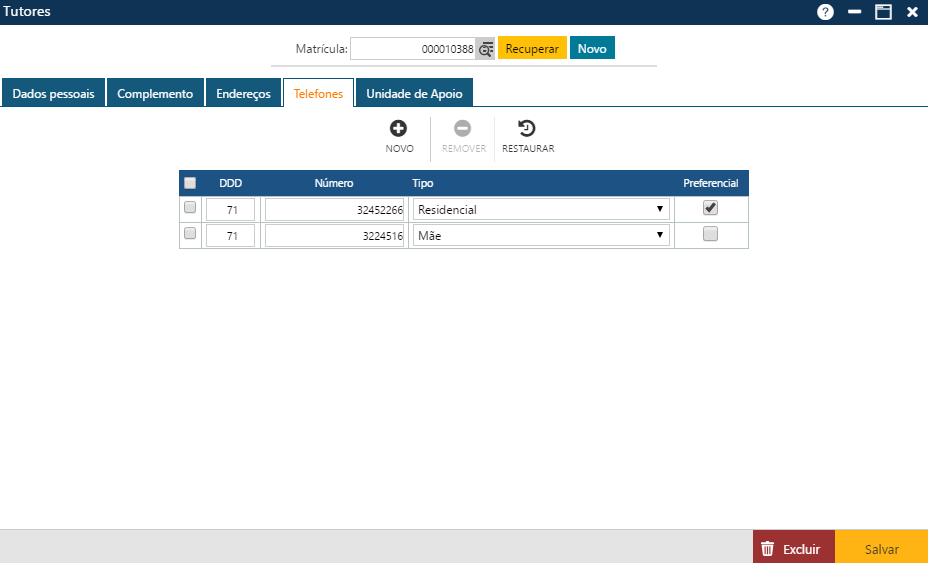Click the RESTAURAR history icon
Image resolution: width=928 pixels, height=565 pixels.
point(527,128)
